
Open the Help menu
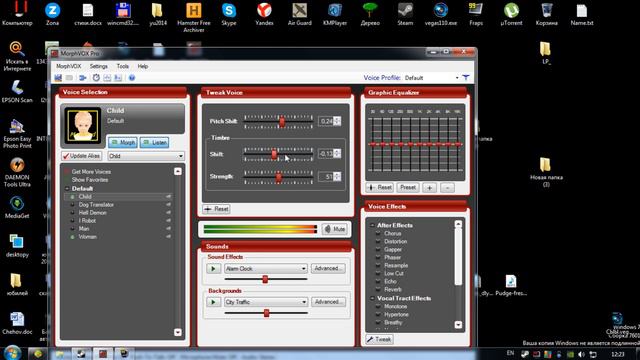(142, 66)
